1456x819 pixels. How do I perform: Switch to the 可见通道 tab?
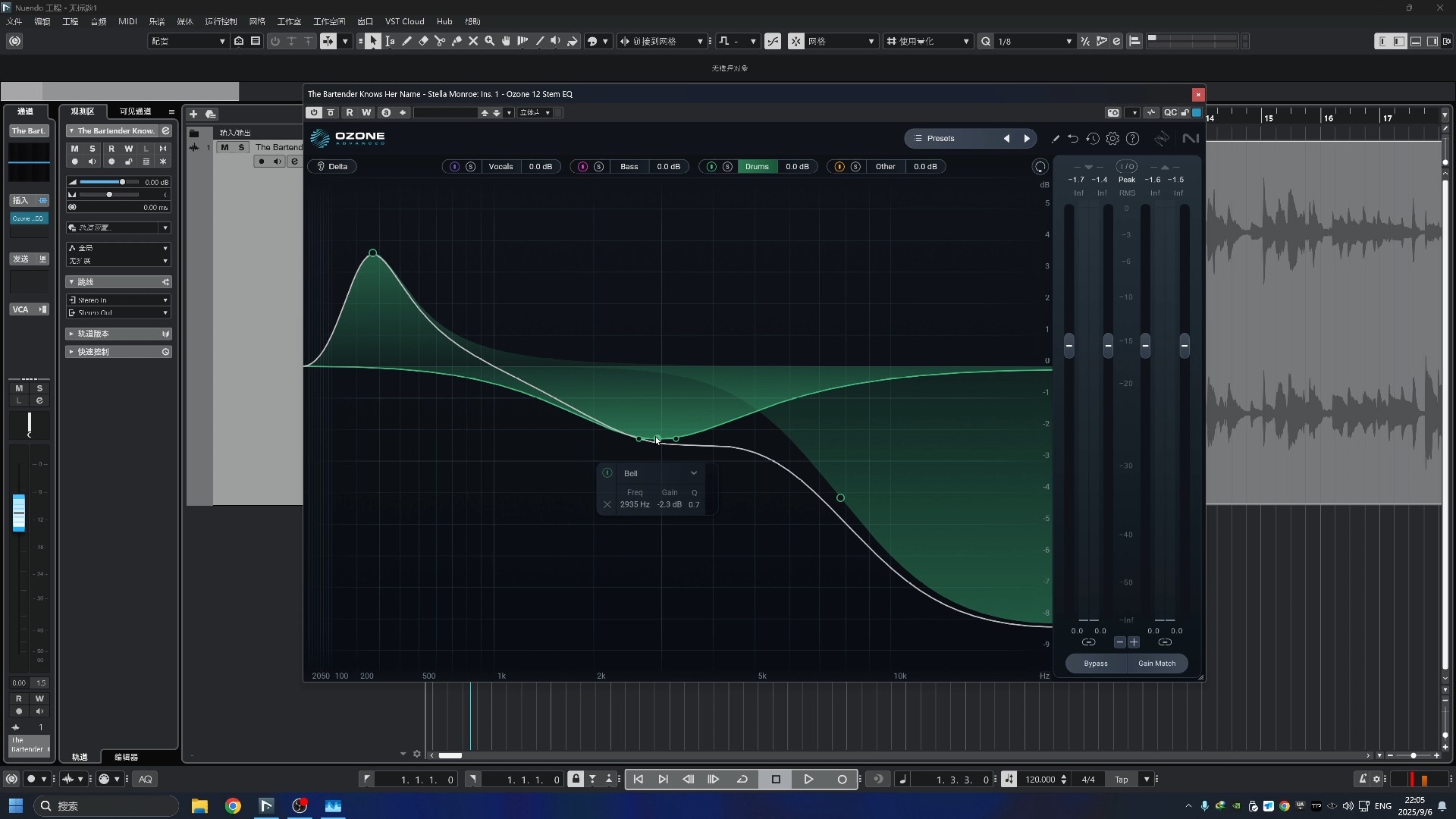coord(135,111)
